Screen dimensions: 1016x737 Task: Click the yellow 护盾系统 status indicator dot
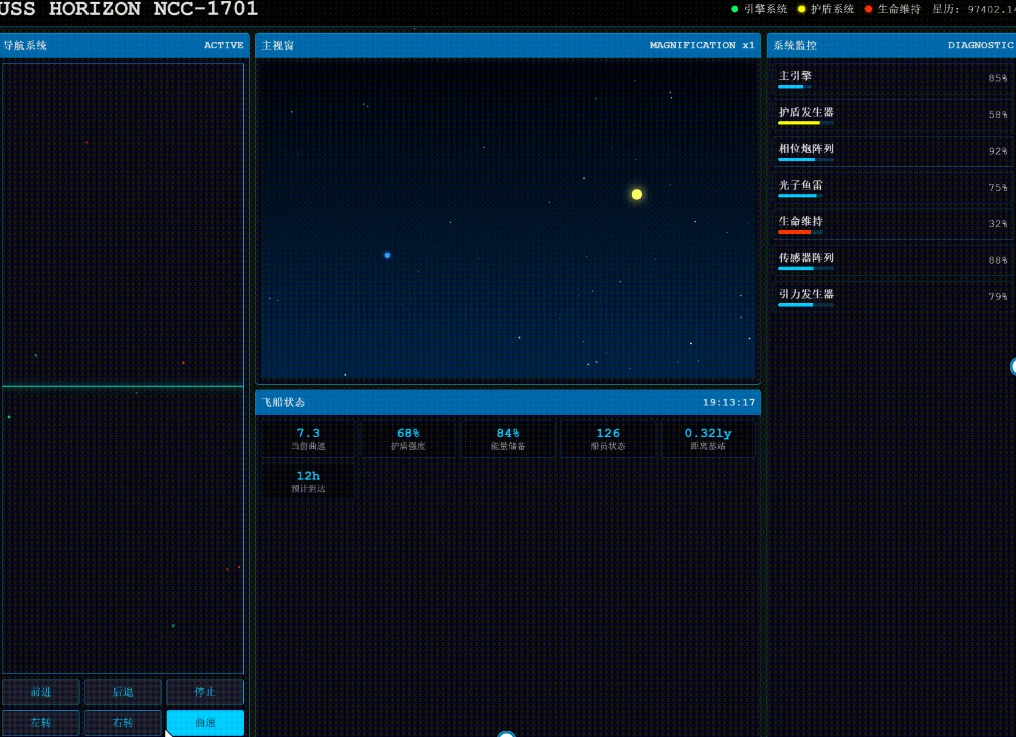coord(802,9)
